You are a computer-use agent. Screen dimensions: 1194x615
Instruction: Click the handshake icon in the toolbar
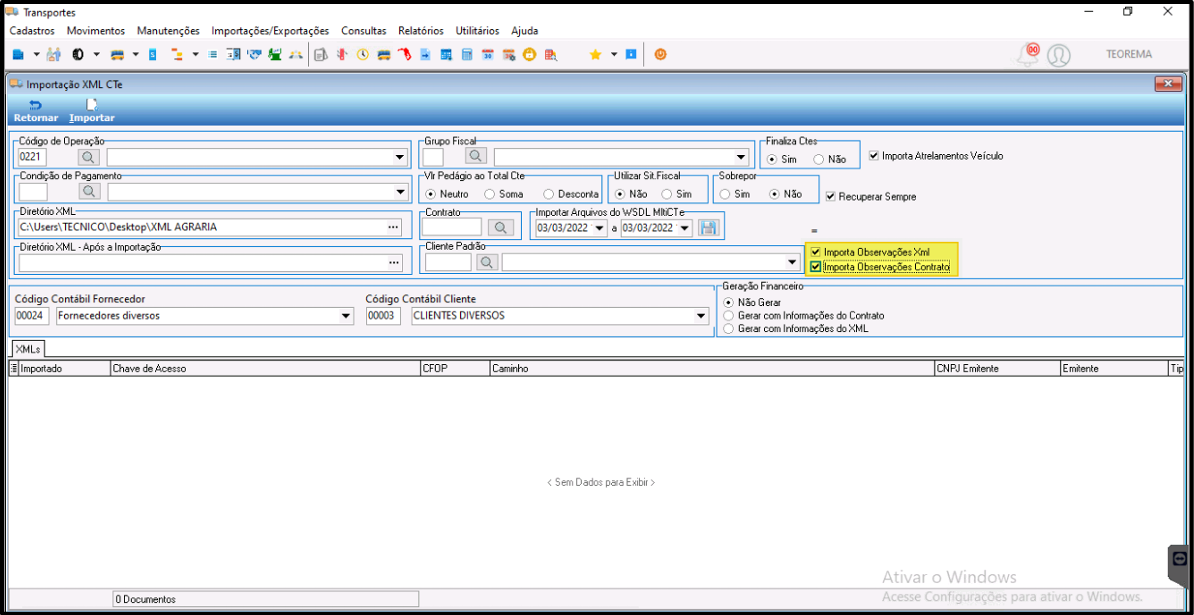(255, 55)
